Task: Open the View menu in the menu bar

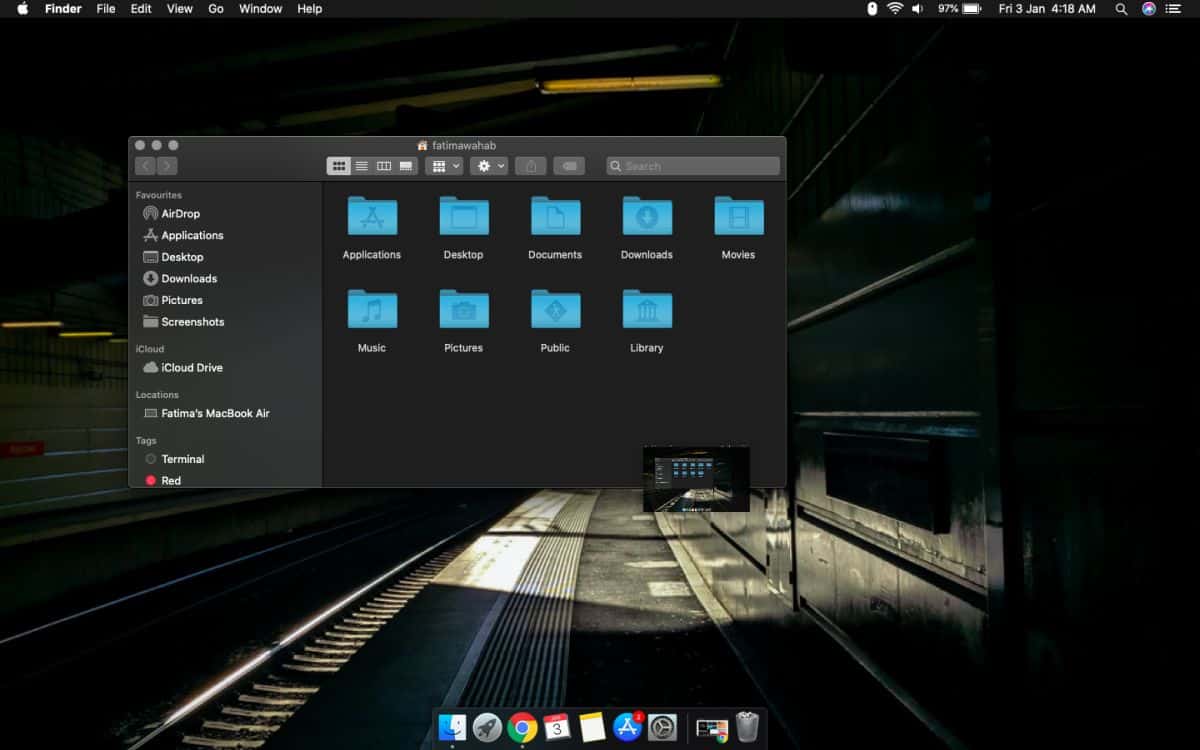Action: [x=180, y=9]
